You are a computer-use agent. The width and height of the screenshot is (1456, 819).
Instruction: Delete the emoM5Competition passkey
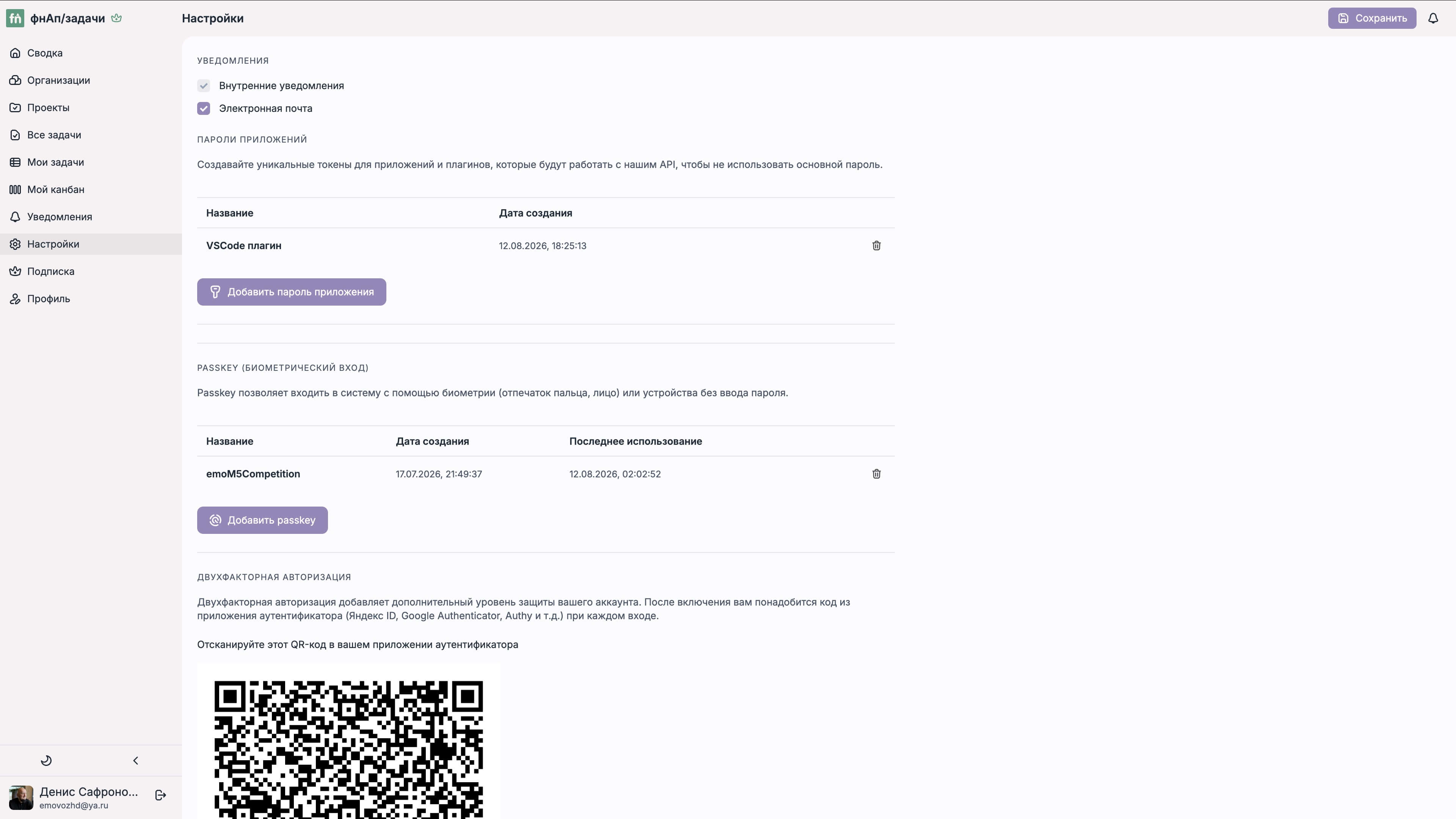pos(876,474)
